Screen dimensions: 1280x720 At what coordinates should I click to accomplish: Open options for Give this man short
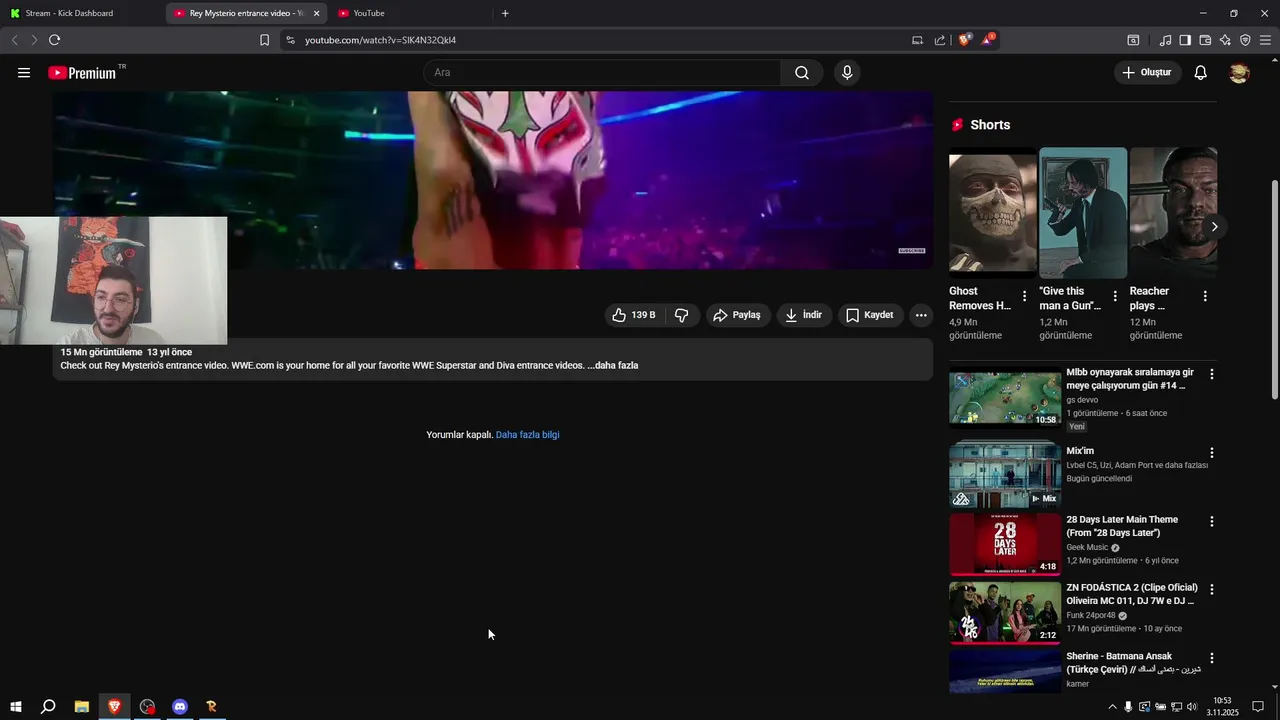(x=1115, y=296)
